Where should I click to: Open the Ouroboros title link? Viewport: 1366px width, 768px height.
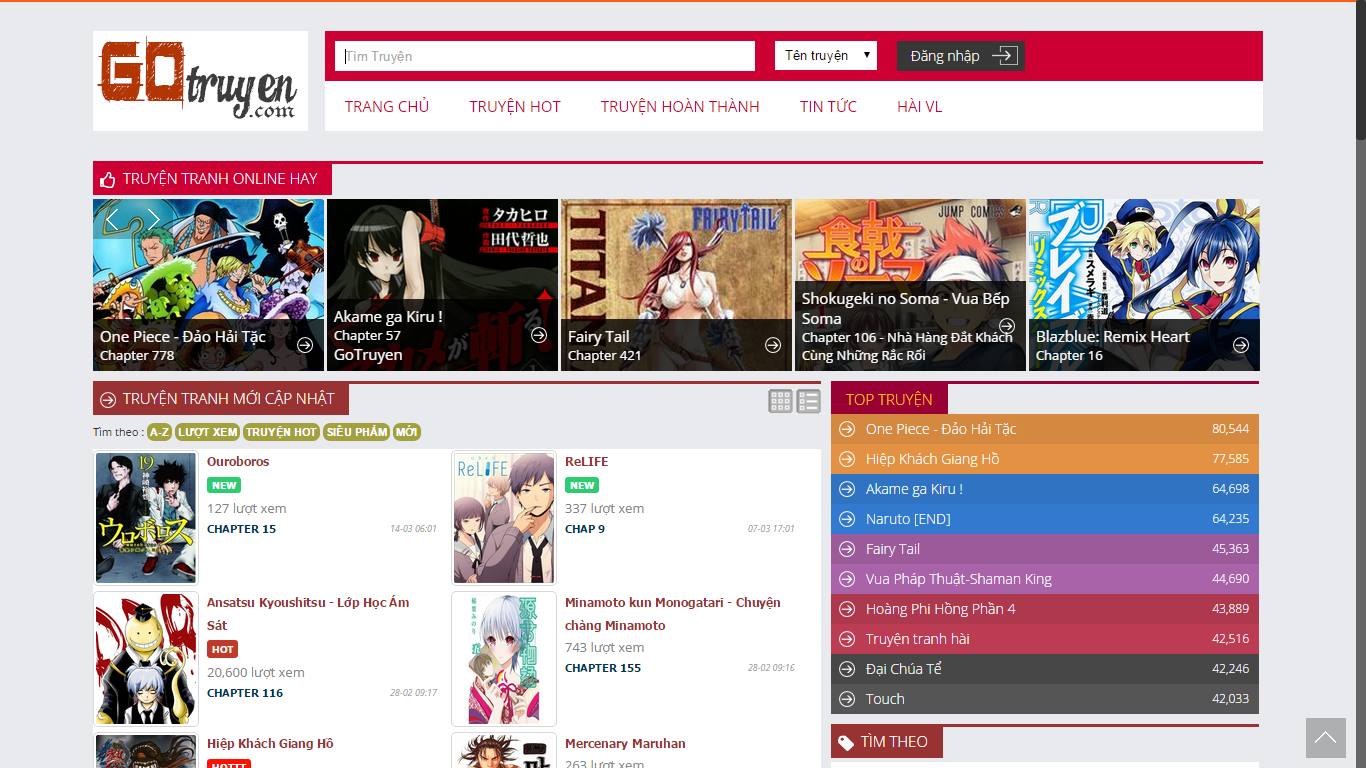238,462
